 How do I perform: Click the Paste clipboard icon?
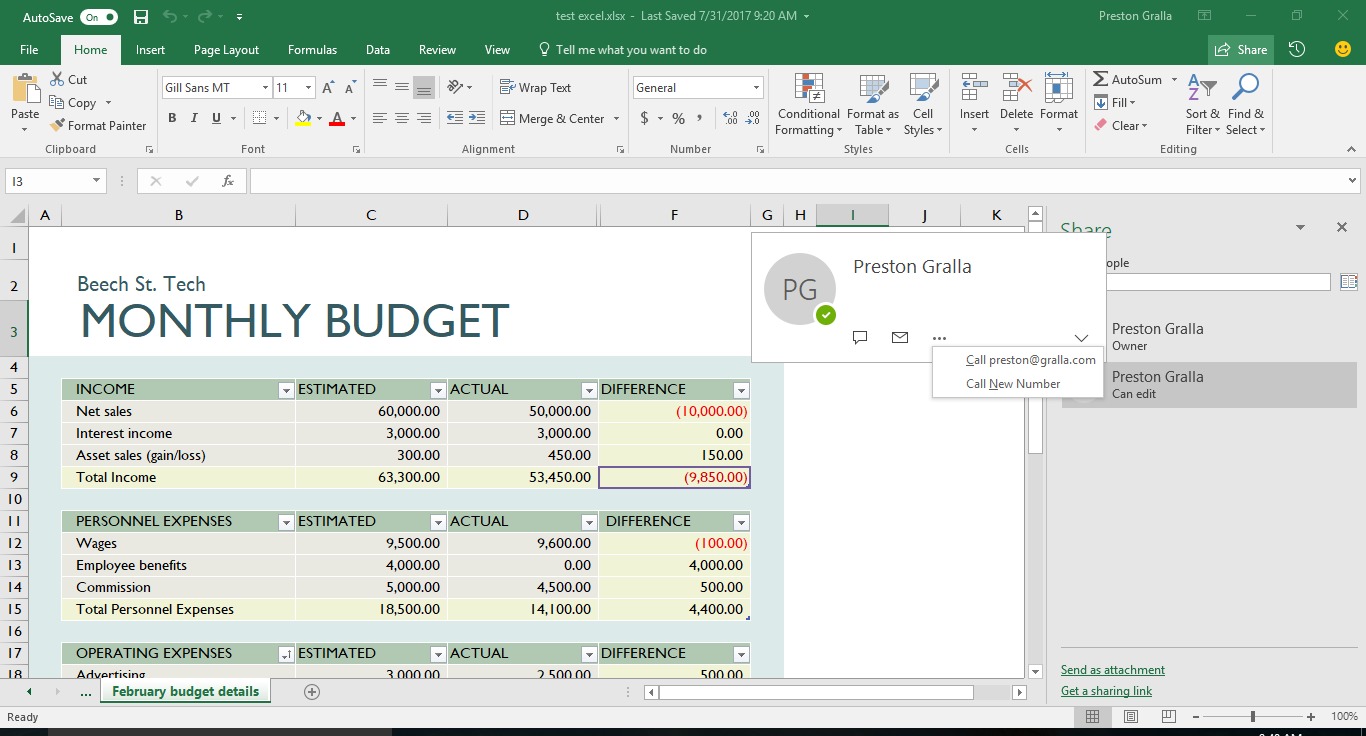pyautogui.click(x=25, y=88)
